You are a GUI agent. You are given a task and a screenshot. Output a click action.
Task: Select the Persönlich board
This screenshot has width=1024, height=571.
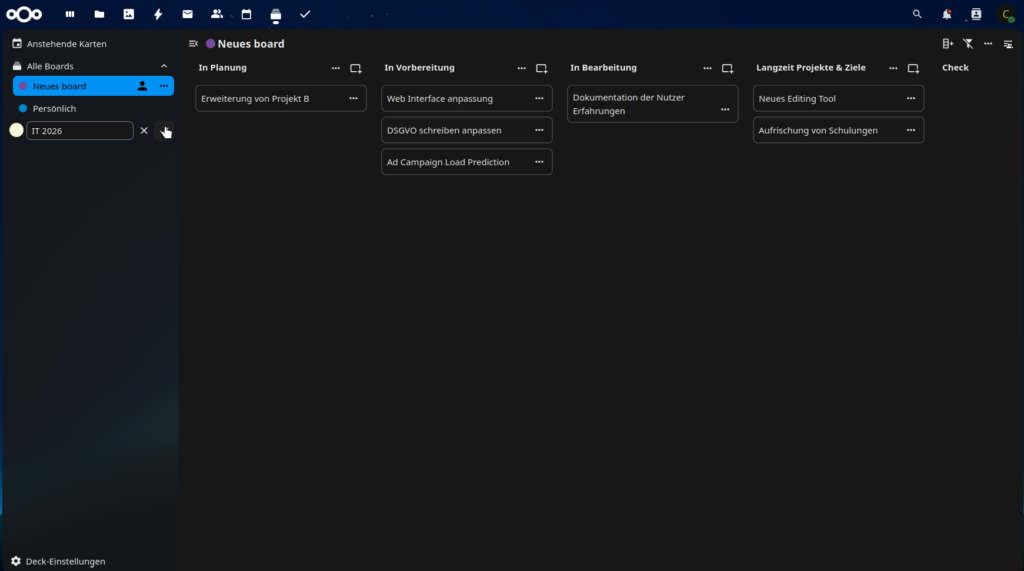[x=54, y=108]
